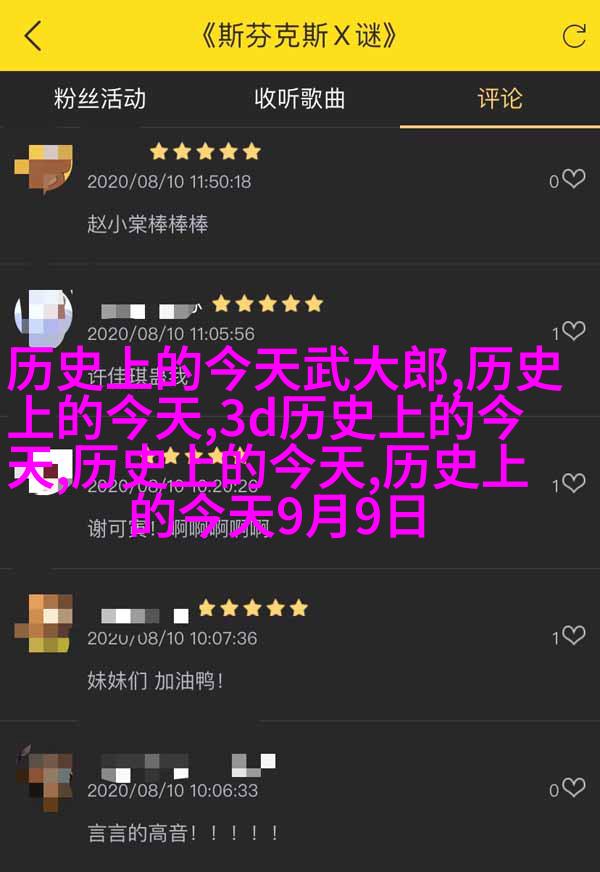Like the 赵小棠棒棒棒 comment heart
Image resolution: width=600 pixels, height=872 pixels.
pyautogui.click(x=573, y=179)
